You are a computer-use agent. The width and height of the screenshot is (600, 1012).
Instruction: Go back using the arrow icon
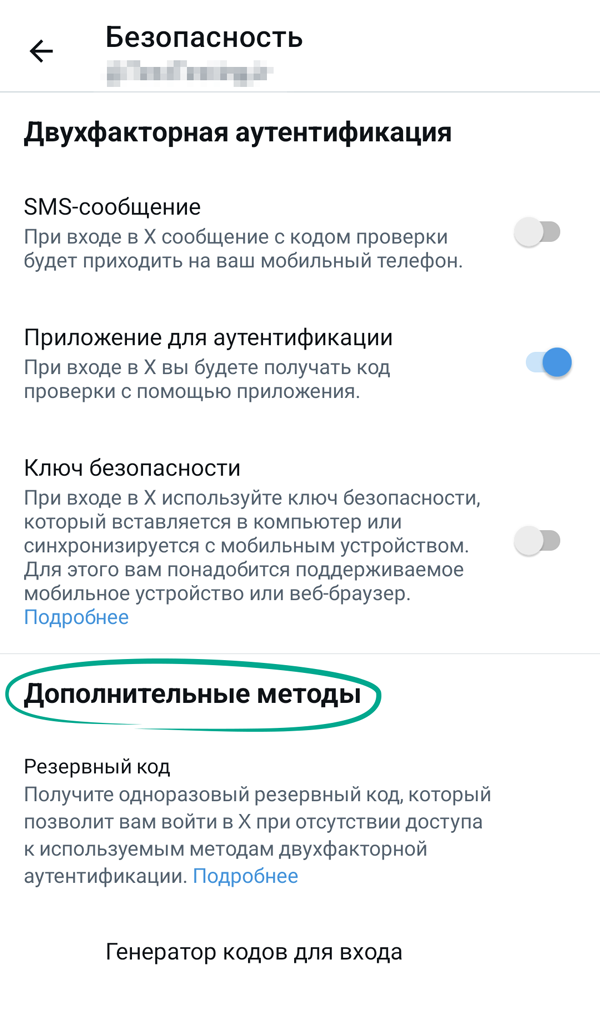(41, 51)
